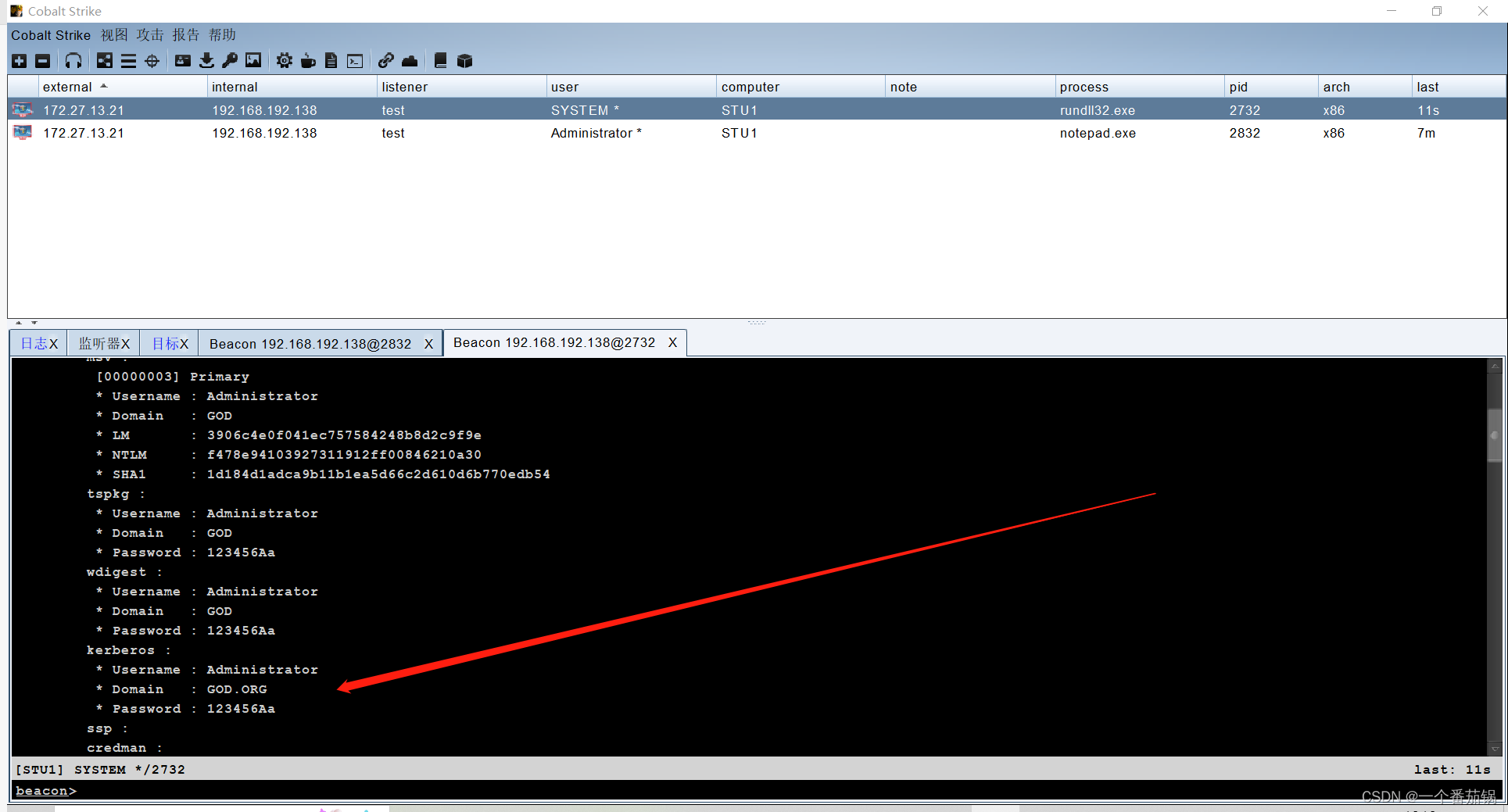
Task: Sort sessions by process column header
Action: coord(1140,87)
